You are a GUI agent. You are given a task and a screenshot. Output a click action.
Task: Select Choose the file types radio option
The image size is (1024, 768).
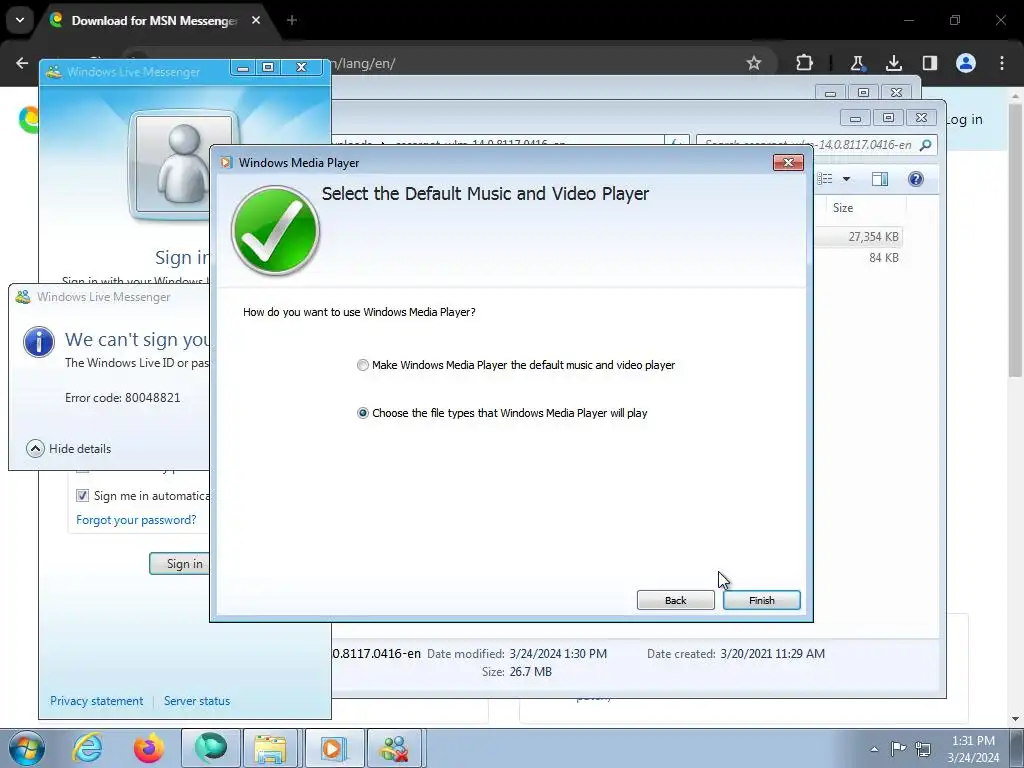362,413
